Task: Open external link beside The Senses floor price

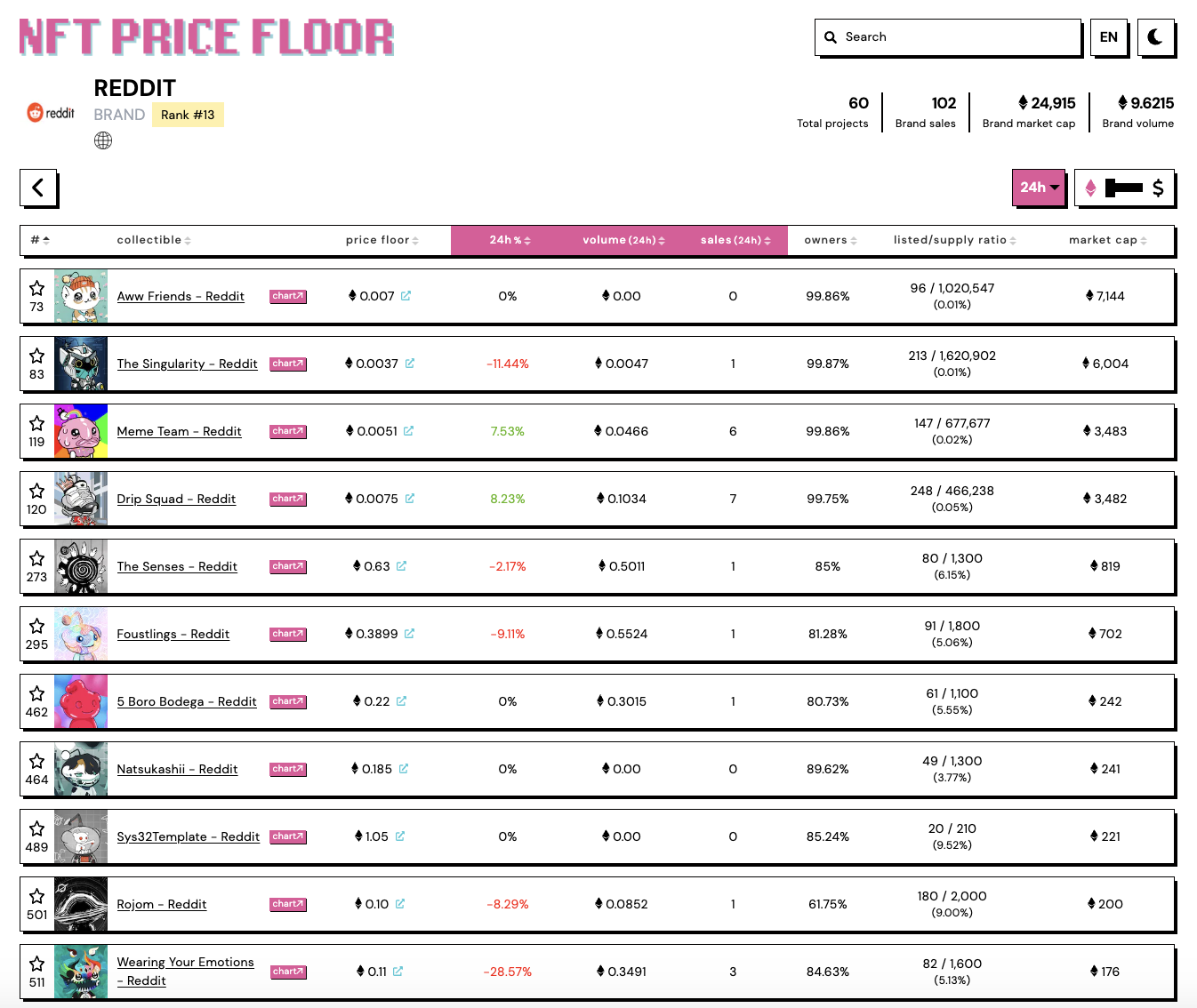Action: [402, 566]
